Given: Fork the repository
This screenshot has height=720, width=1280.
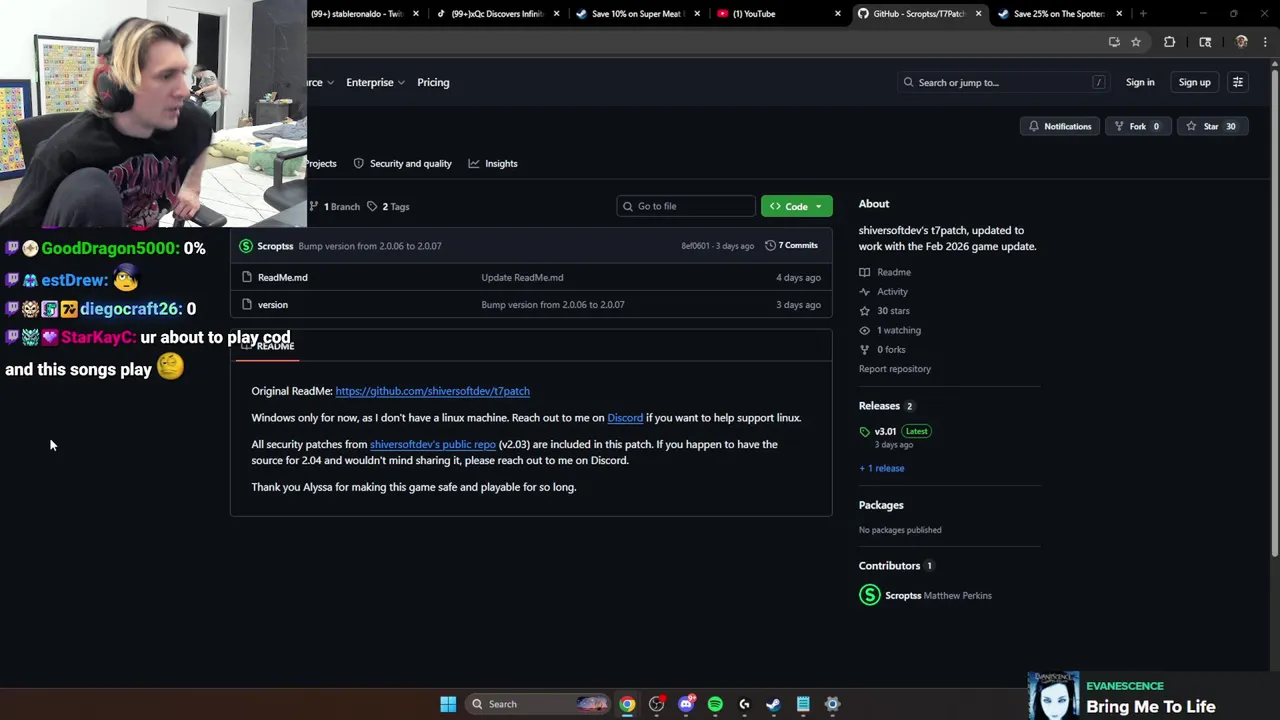Looking at the screenshot, I should click(1137, 126).
